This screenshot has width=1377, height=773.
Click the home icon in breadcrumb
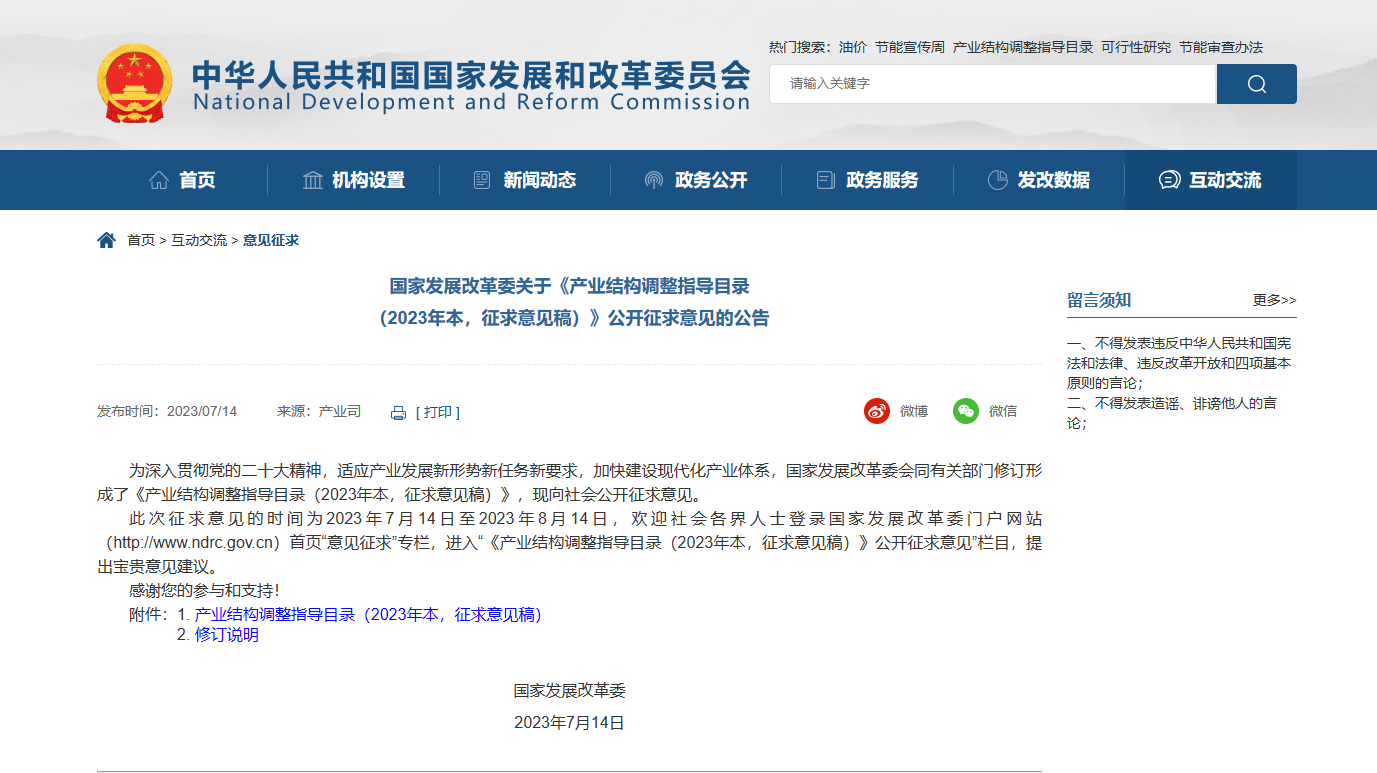point(107,240)
